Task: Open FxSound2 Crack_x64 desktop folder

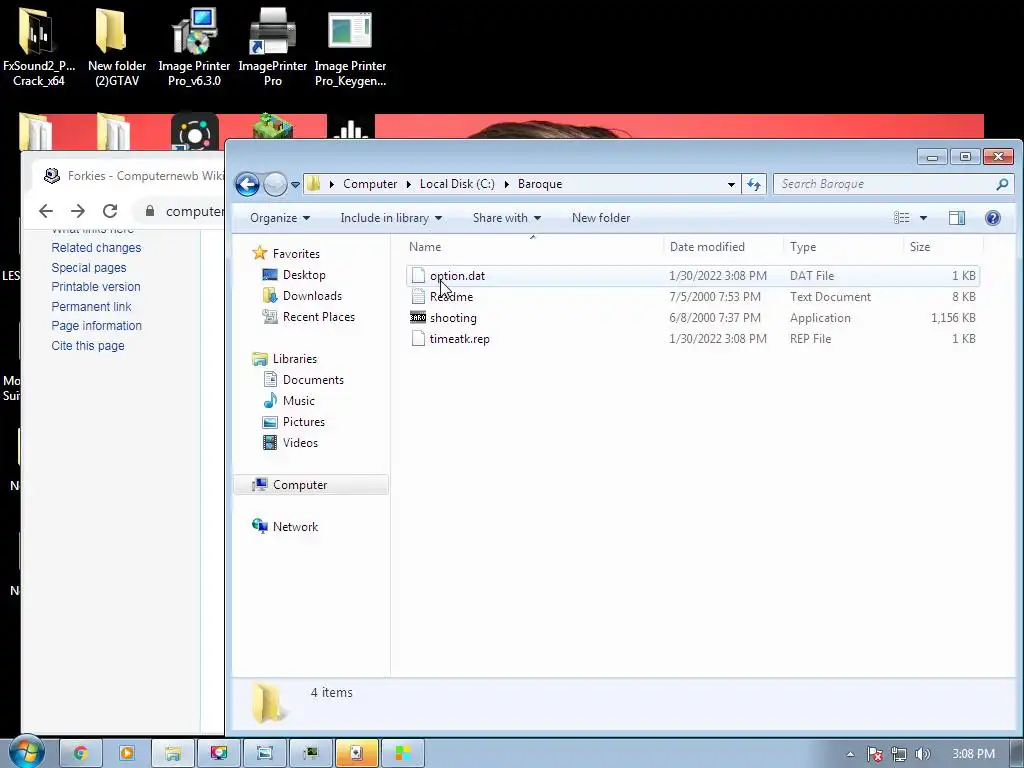Action: (x=39, y=47)
